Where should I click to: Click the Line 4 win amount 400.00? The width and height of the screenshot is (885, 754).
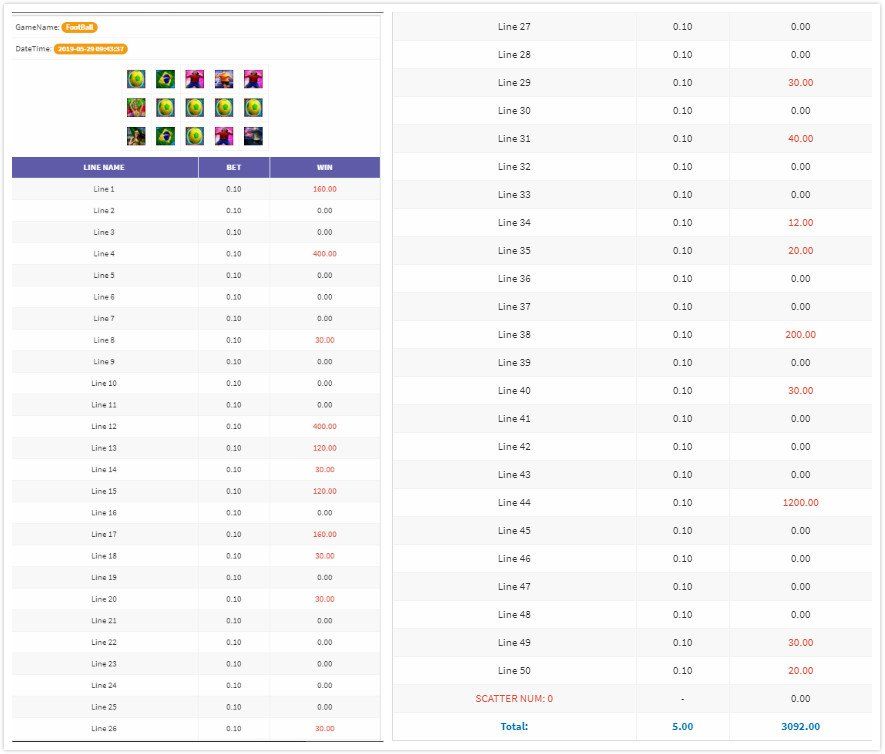pos(325,254)
